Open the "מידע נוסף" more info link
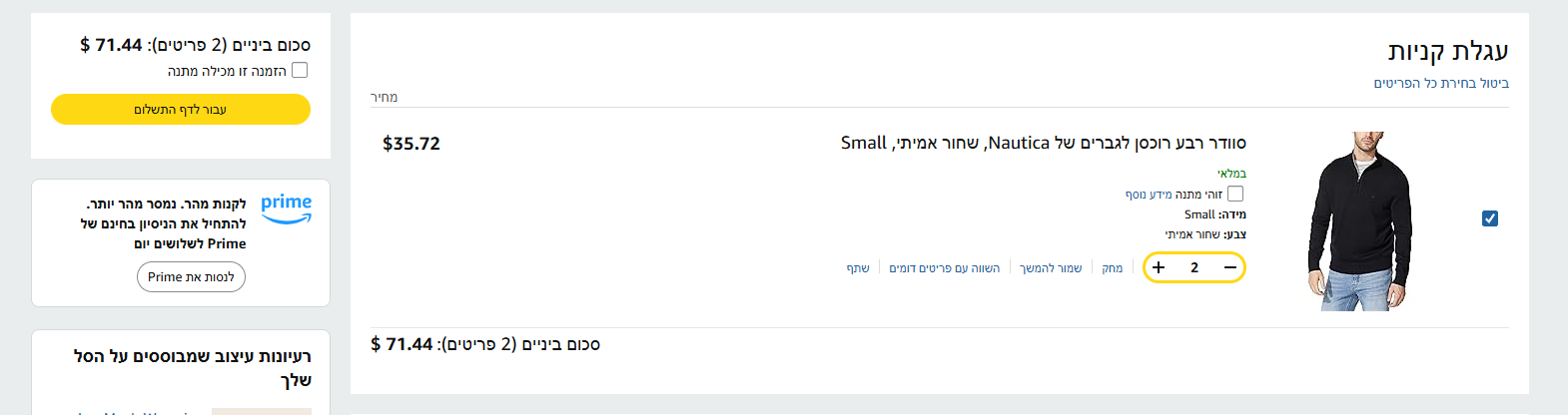 [1149, 195]
